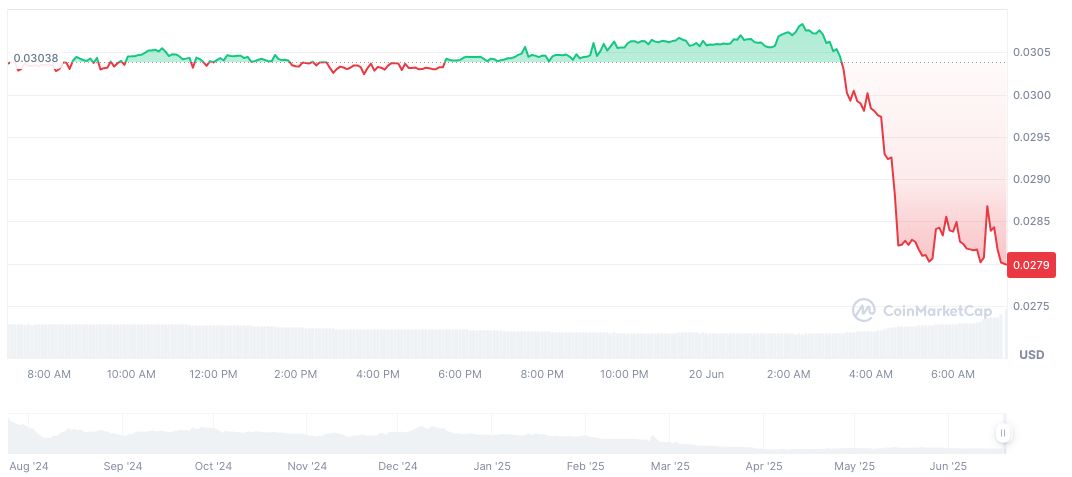
Task: Click the USD currency label
Action: [1031, 355]
